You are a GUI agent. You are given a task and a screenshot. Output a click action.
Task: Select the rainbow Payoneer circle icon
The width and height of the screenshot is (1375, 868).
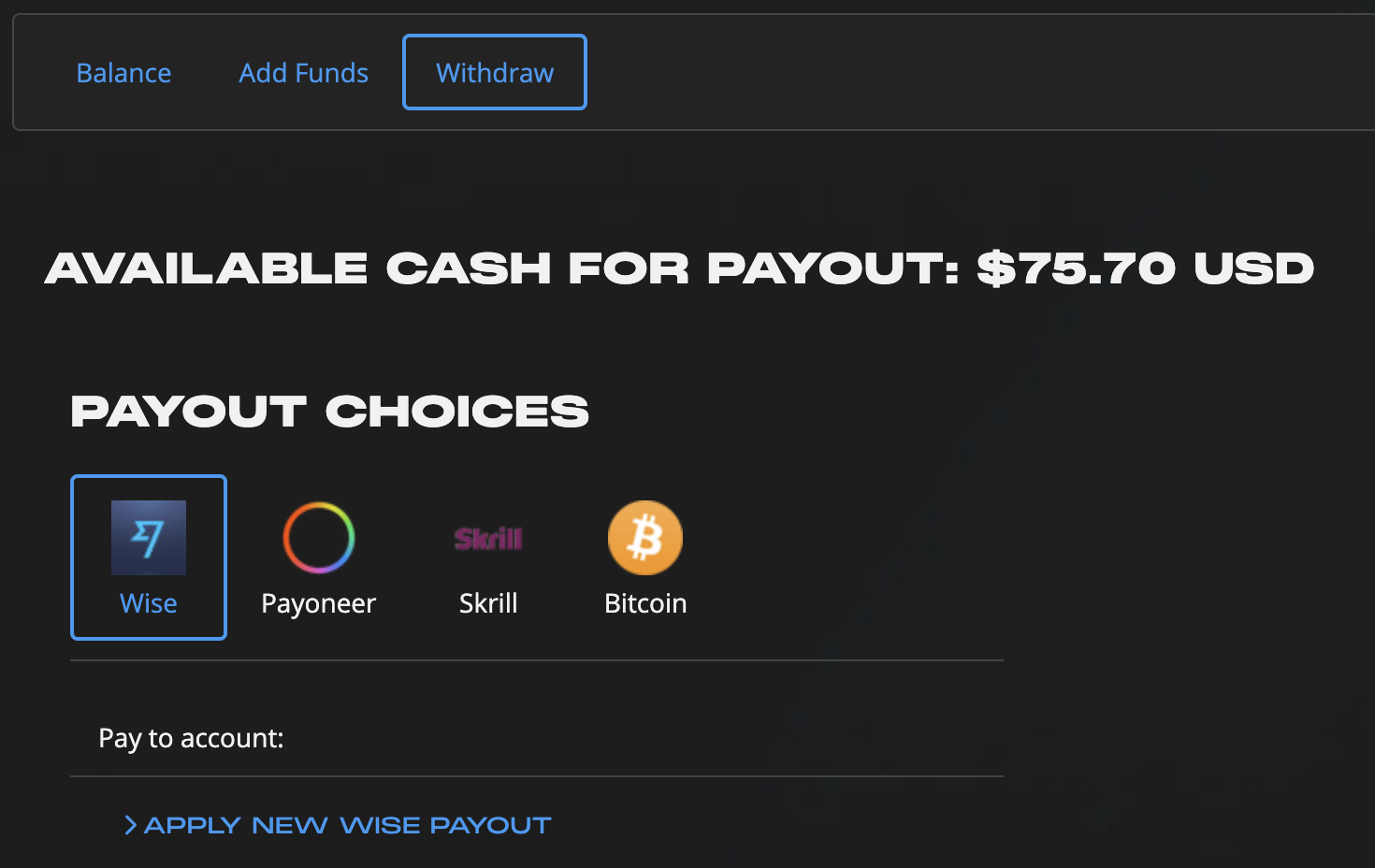[x=318, y=537]
